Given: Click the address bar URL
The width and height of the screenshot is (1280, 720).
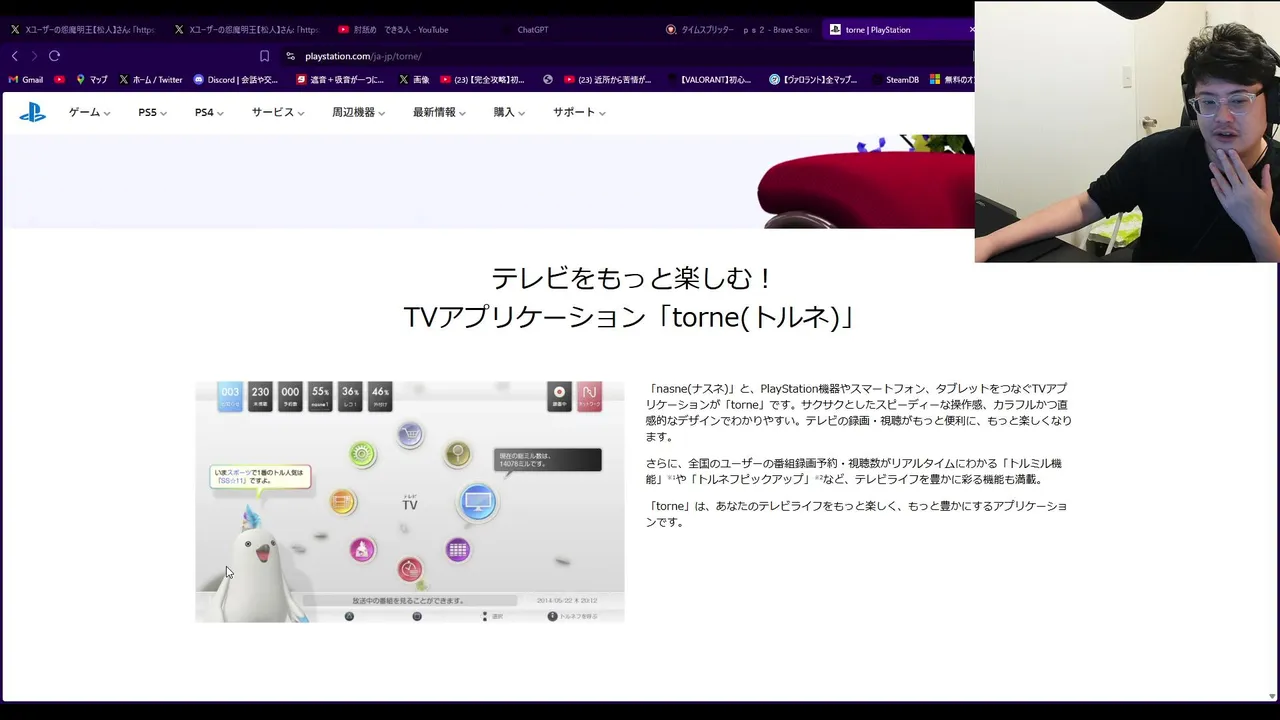Looking at the screenshot, I should pyautogui.click(x=363, y=56).
